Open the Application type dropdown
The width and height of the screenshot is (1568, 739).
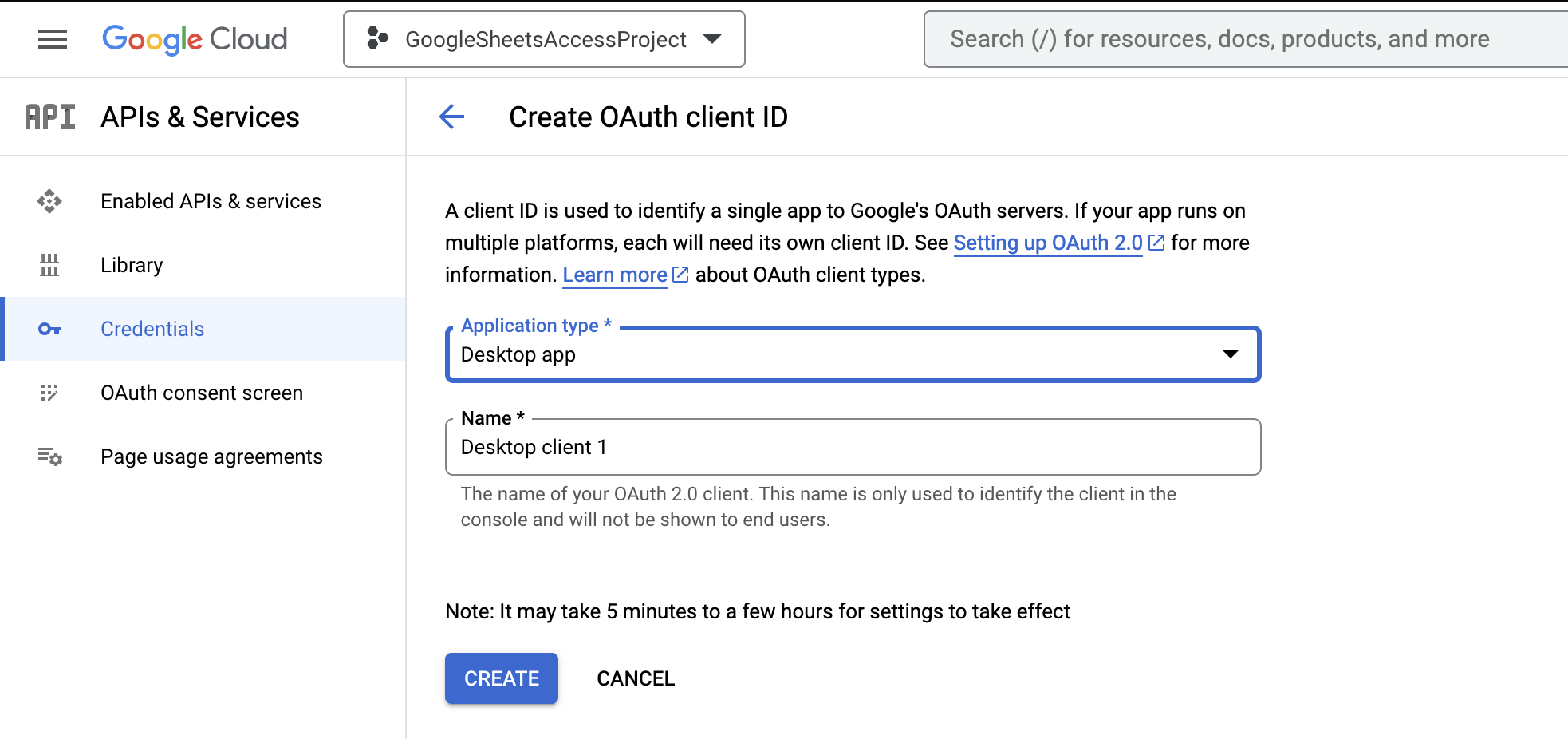point(853,354)
